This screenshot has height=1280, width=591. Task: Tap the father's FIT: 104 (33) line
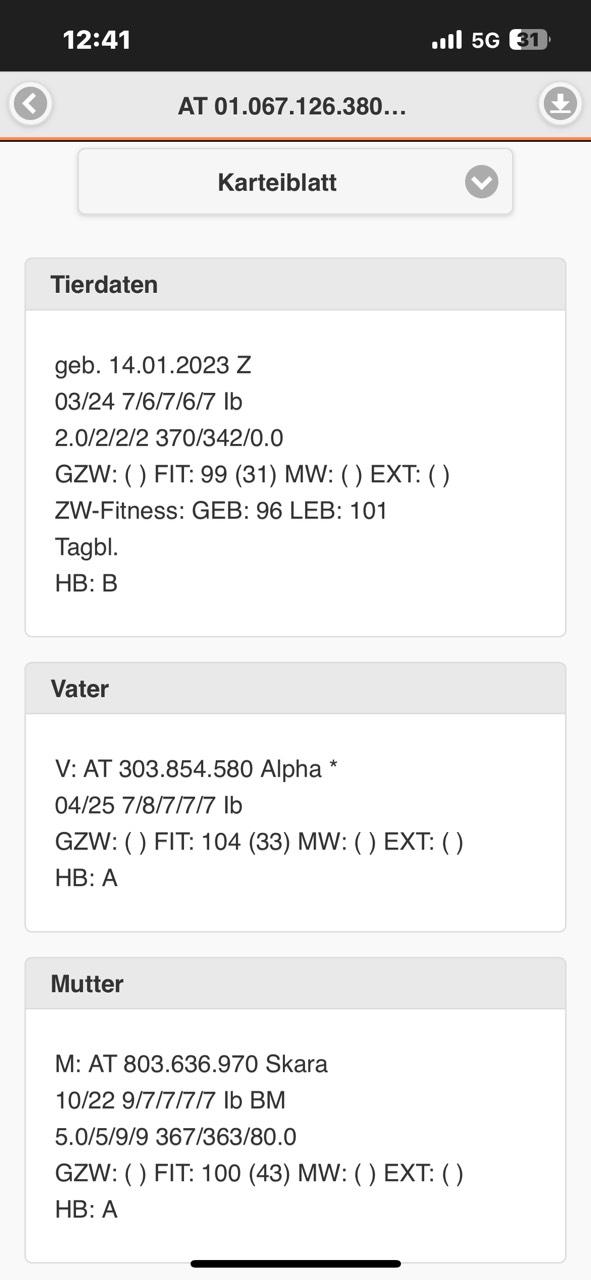point(259,841)
